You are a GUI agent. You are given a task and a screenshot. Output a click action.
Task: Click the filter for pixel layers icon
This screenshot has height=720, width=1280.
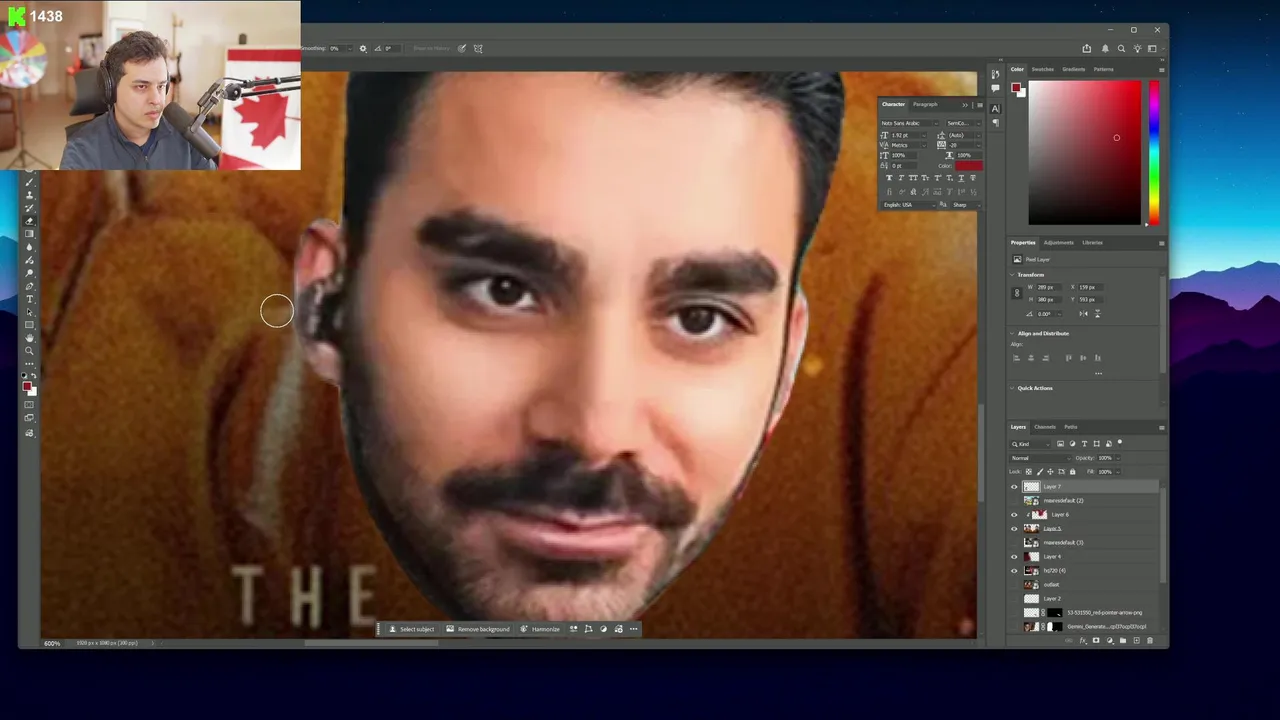pyautogui.click(x=1060, y=443)
